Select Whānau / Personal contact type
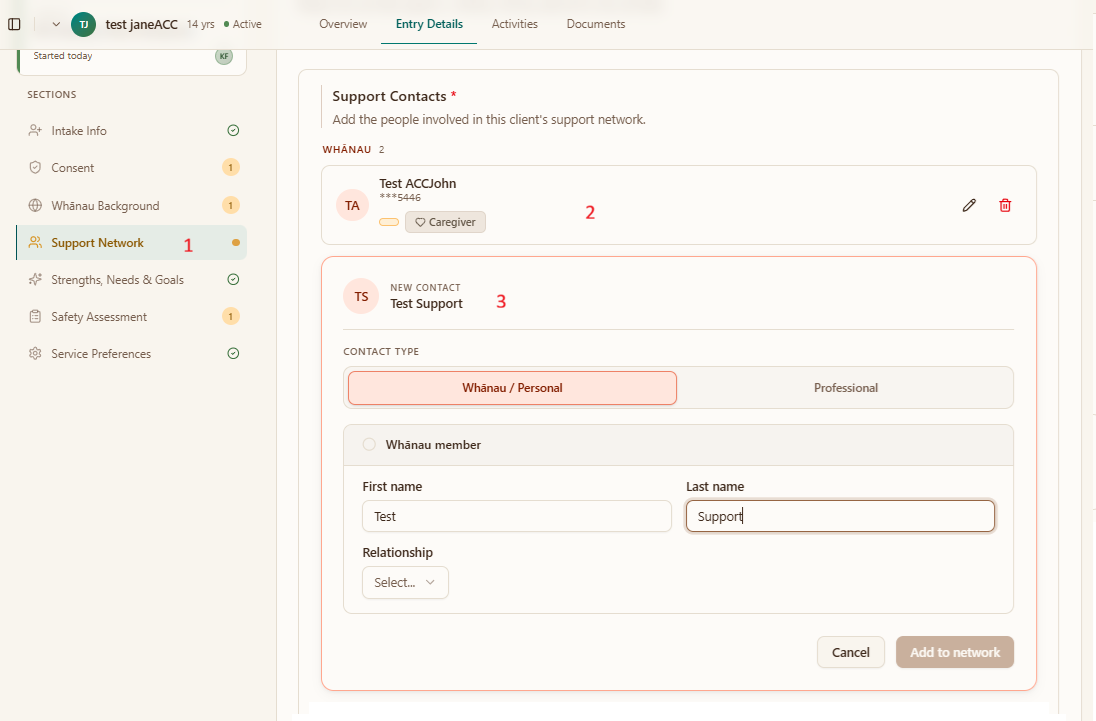Image resolution: width=1096 pixels, height=721 pixels. point(512,388)
